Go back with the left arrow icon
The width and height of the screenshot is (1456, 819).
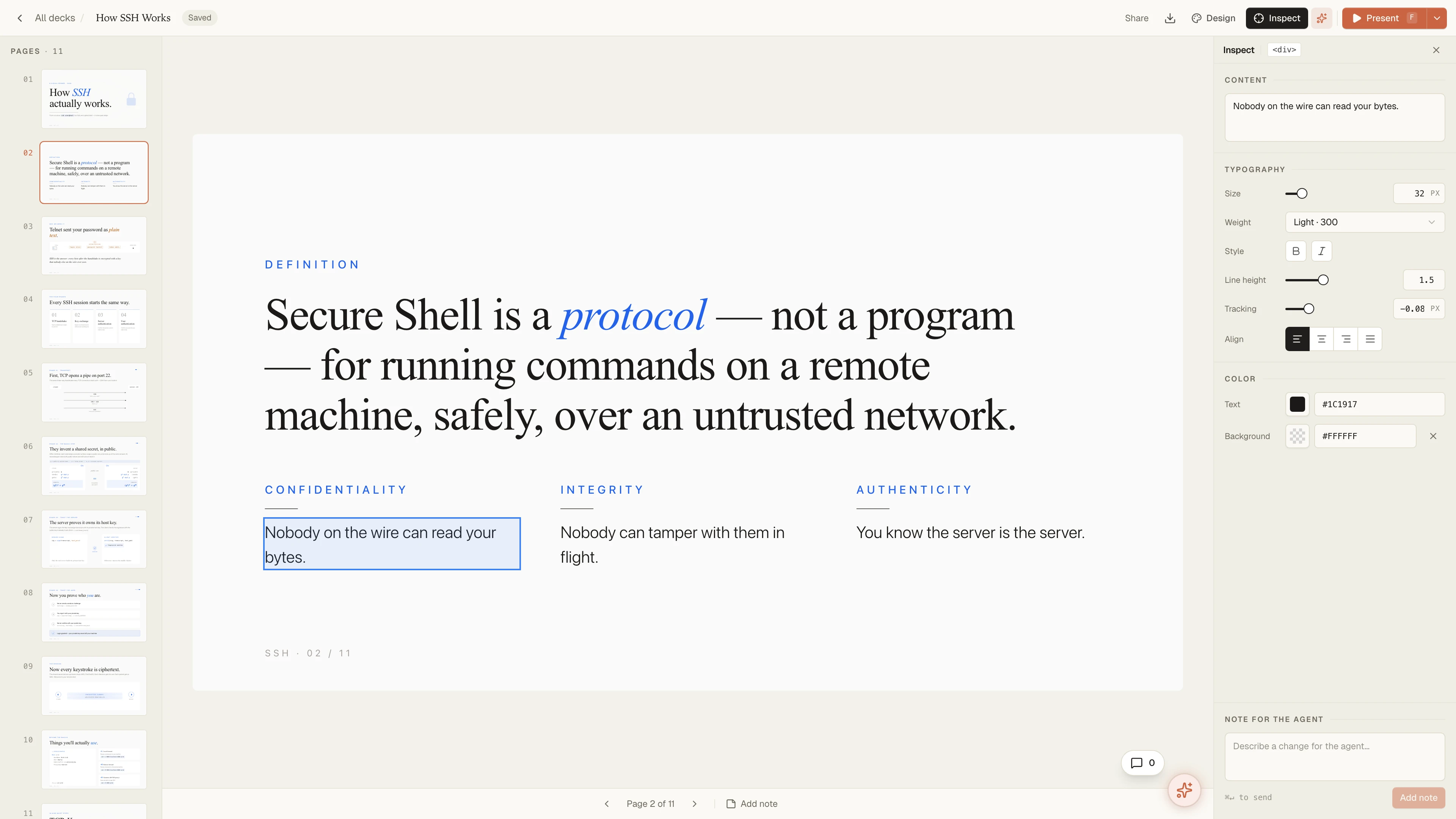(x=20, y=18)
